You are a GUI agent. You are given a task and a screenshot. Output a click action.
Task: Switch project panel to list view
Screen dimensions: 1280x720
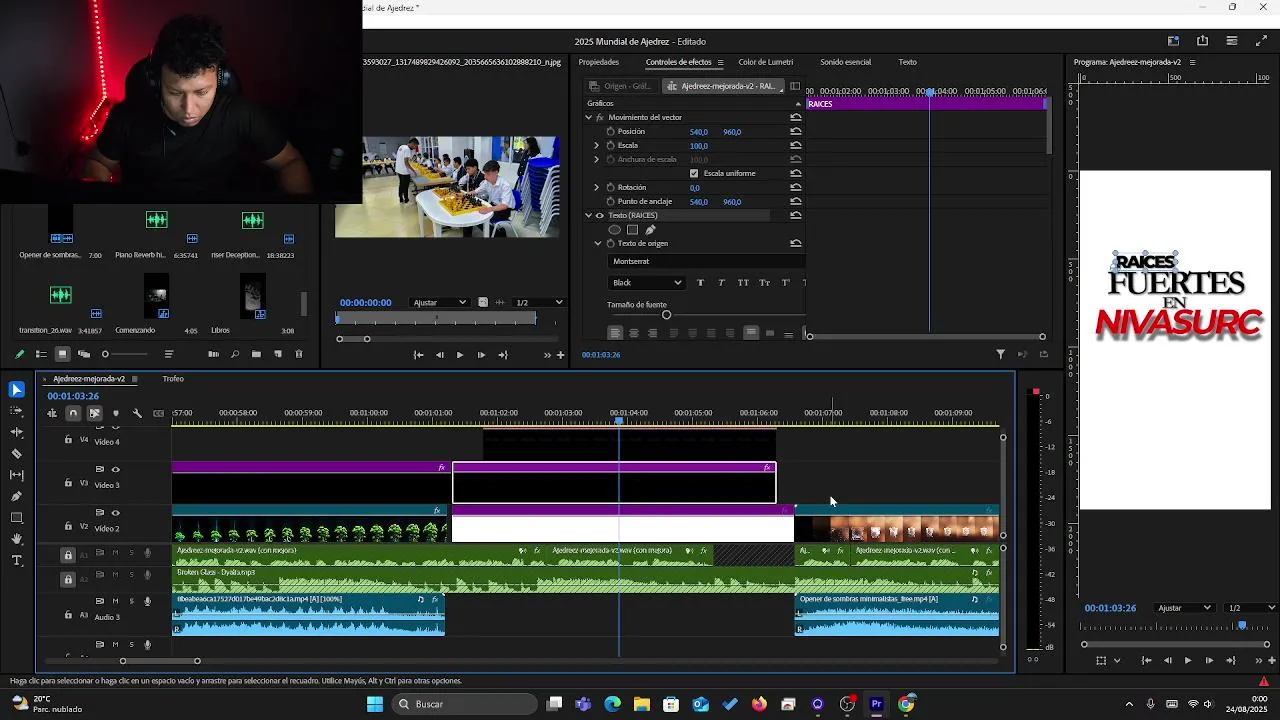41,354
